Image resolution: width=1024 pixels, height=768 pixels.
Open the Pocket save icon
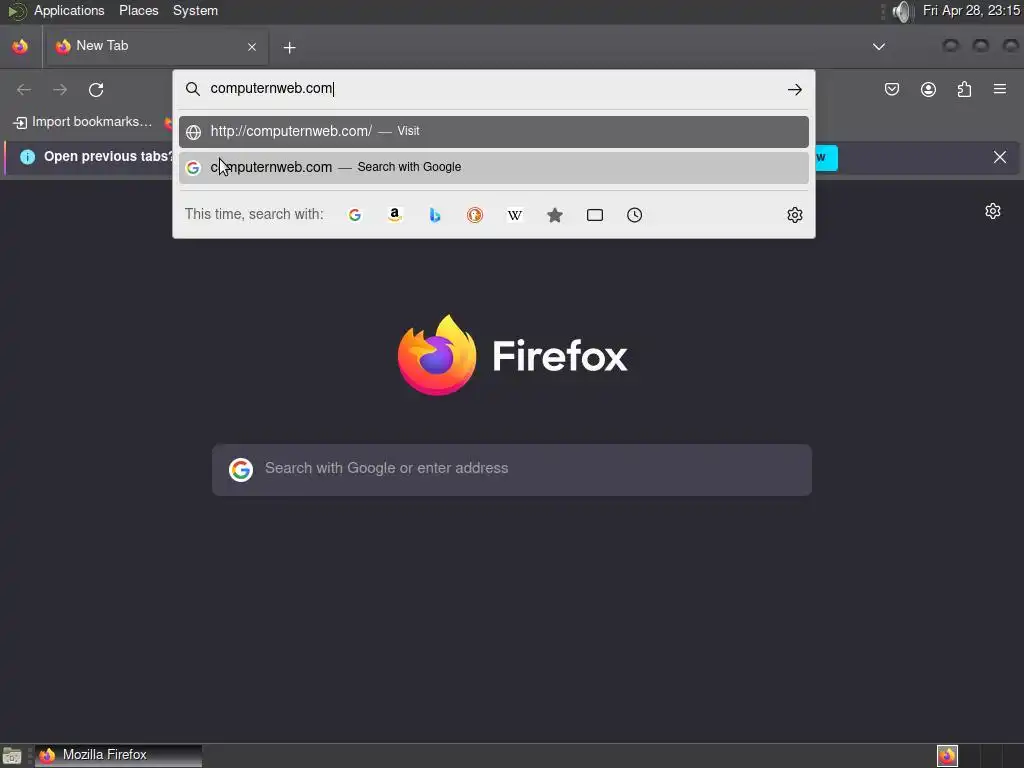tap(891, 89)
